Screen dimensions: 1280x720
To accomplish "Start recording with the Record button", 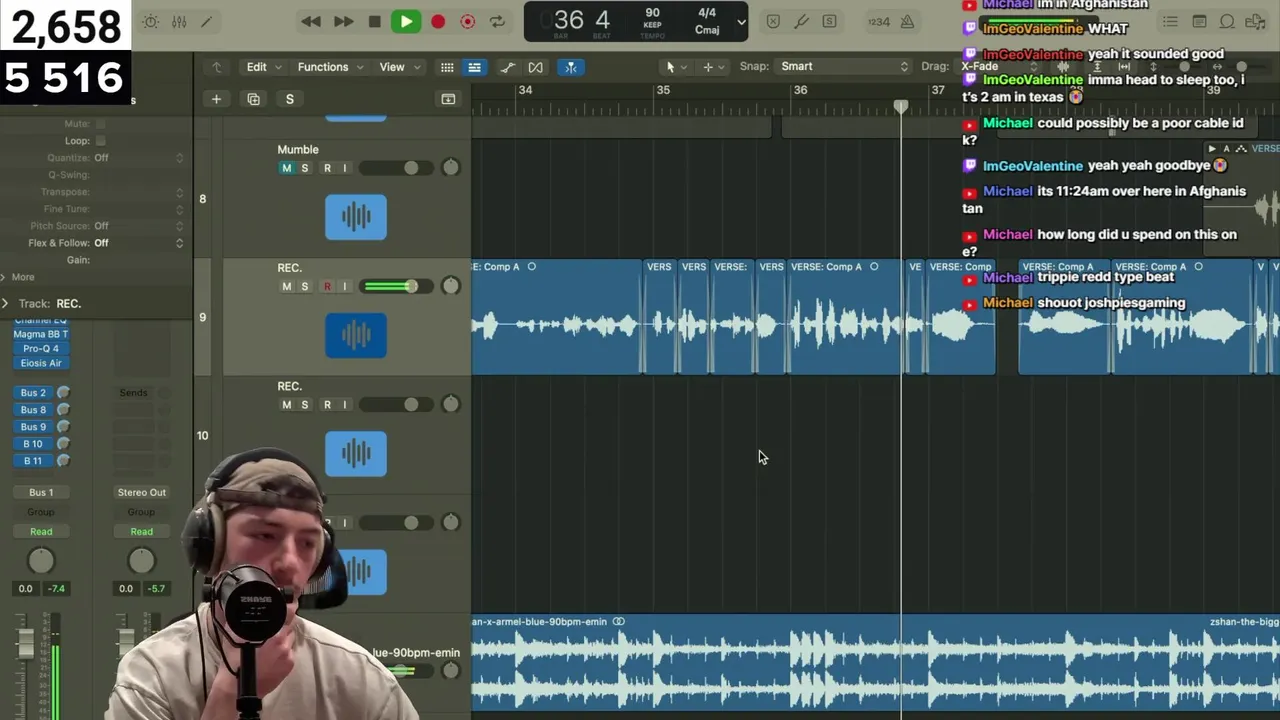I will point(438,22).
